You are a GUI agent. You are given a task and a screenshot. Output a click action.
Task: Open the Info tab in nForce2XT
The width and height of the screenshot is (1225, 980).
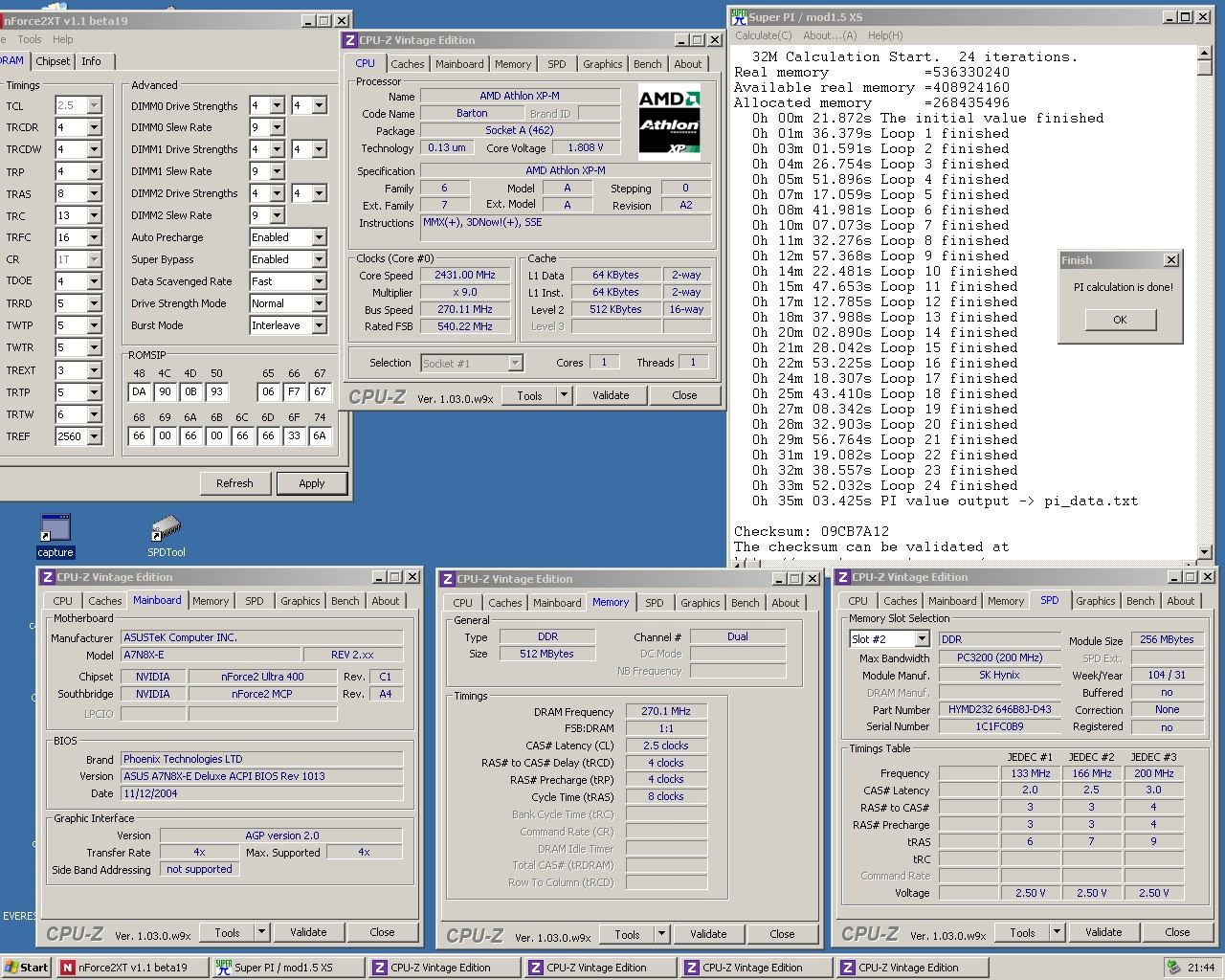click(91, 61)
